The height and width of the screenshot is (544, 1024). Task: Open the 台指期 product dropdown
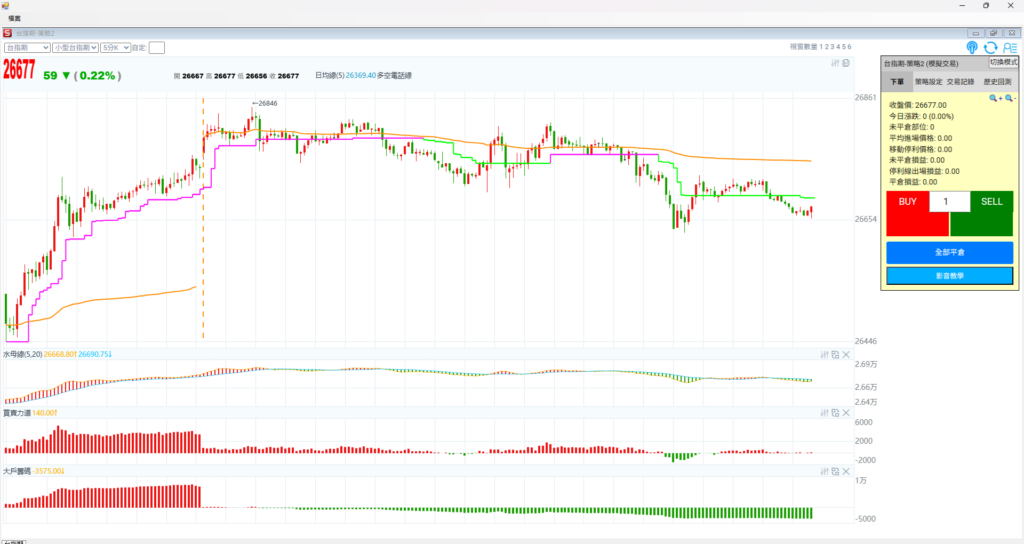(27, 47)
